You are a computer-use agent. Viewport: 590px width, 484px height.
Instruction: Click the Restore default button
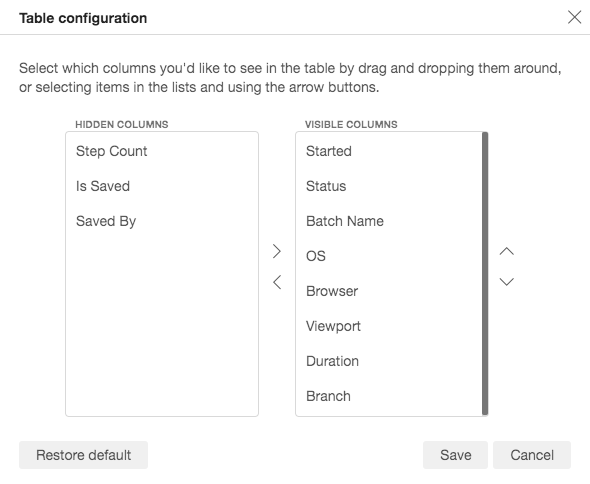click(x=83, y=455)
